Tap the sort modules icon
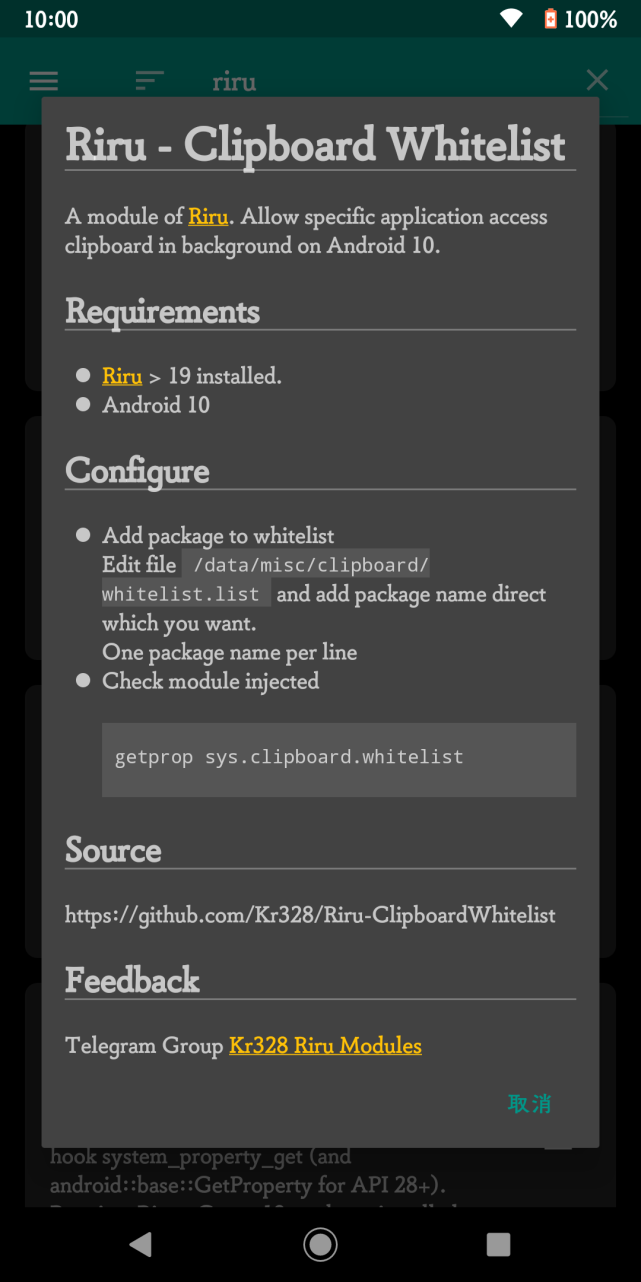641x1282 pixels. tap(150, 81)
